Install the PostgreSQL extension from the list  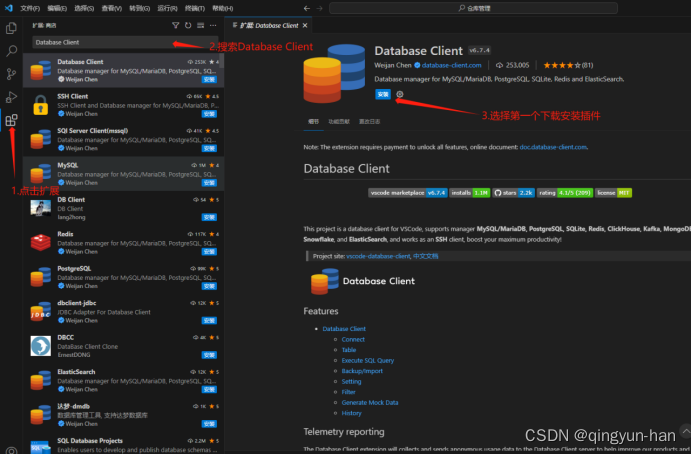click(209, 286)
